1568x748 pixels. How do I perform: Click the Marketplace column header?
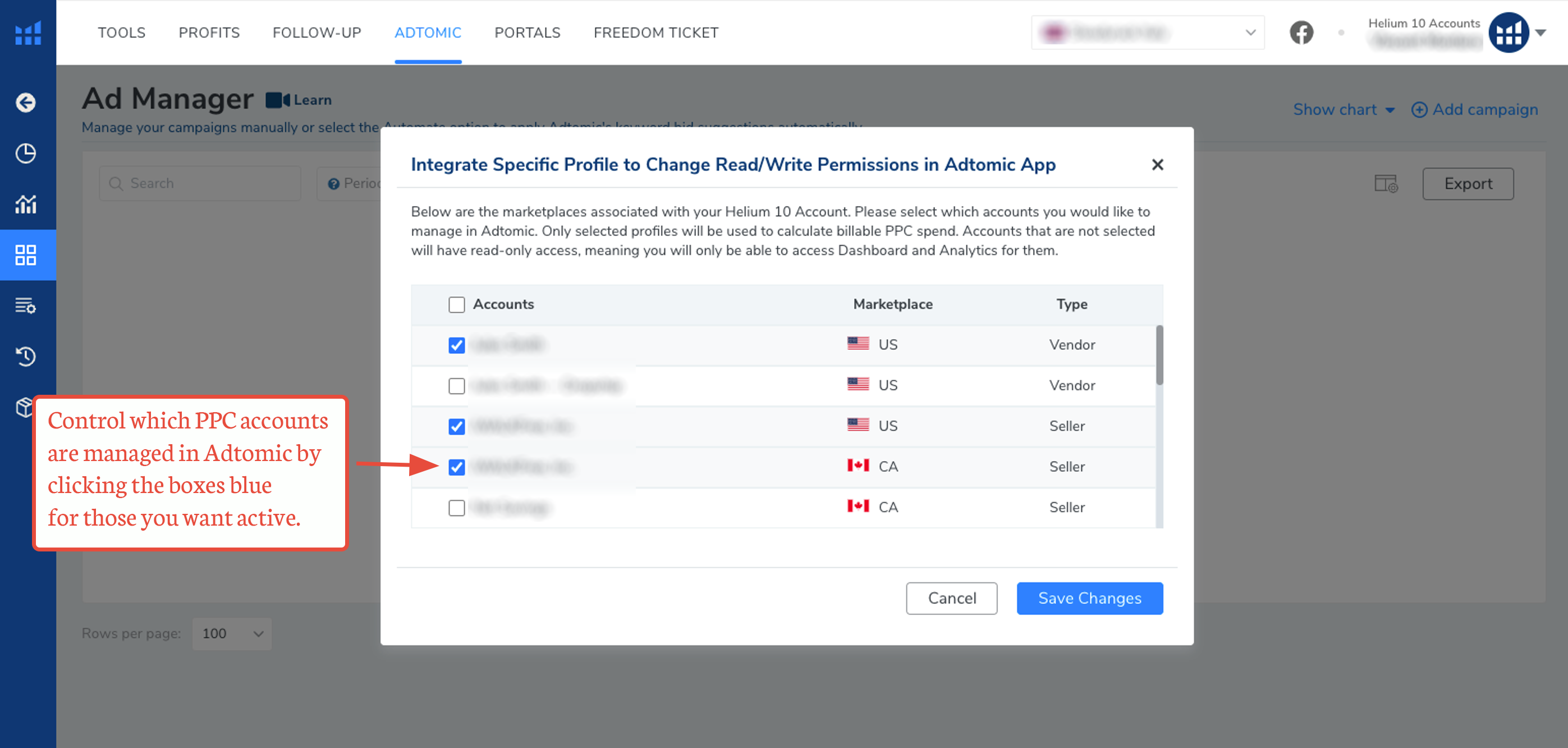coord(892,304)
